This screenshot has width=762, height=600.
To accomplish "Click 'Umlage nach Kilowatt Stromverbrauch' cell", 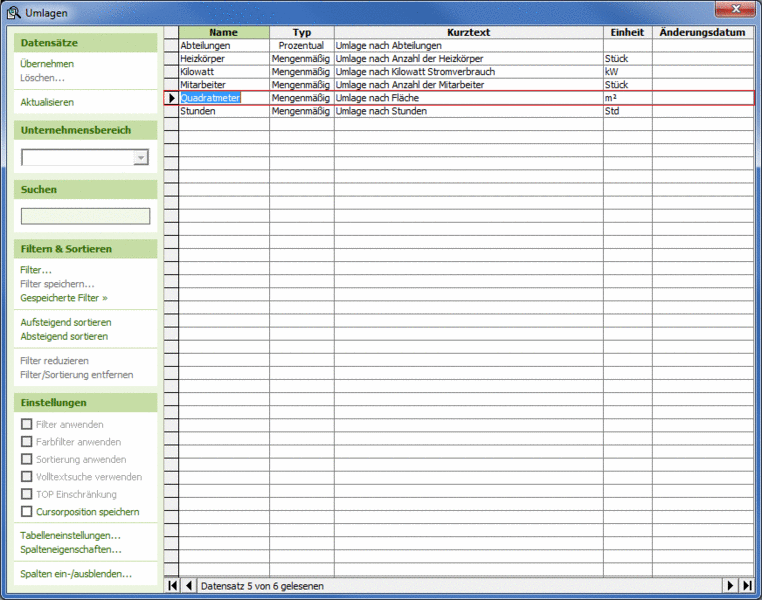I will [x=468, y=72].
